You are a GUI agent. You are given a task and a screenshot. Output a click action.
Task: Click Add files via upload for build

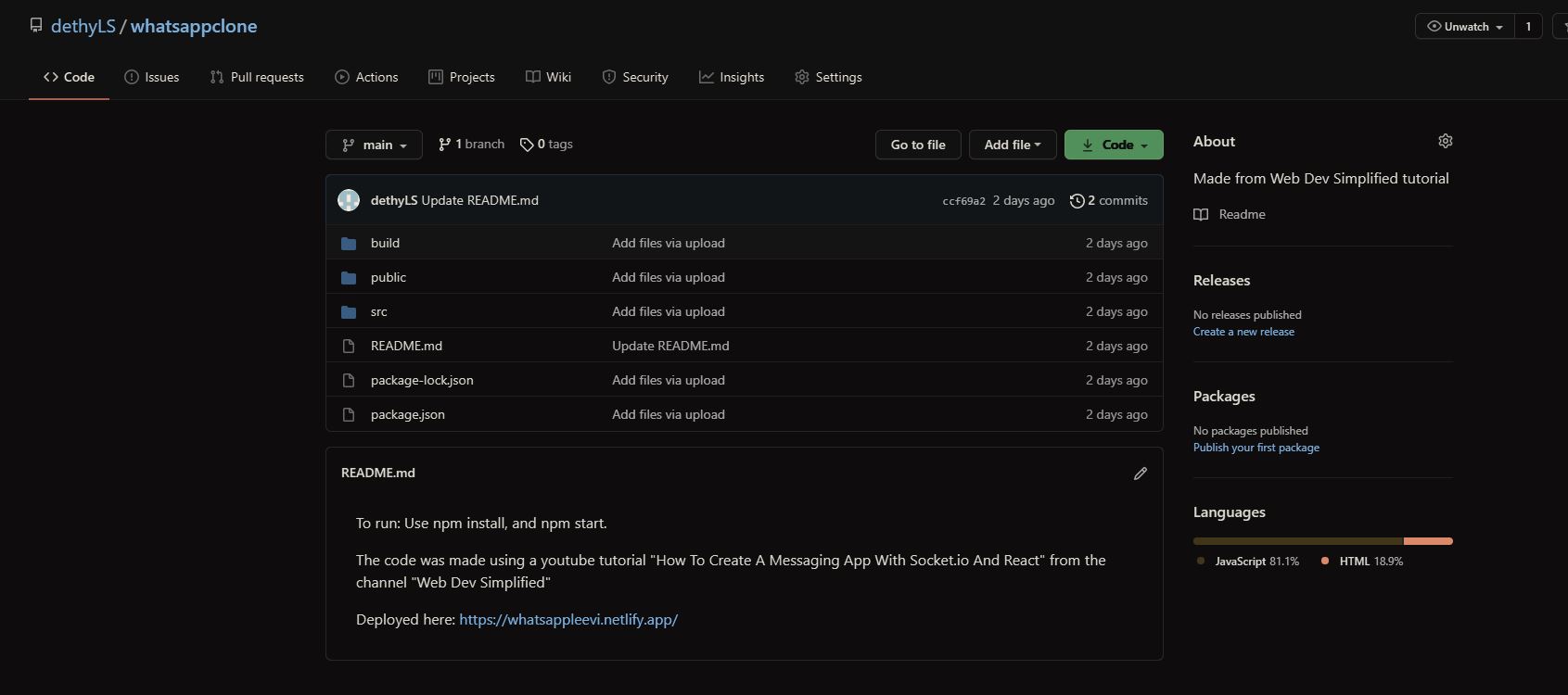point(669,243)
